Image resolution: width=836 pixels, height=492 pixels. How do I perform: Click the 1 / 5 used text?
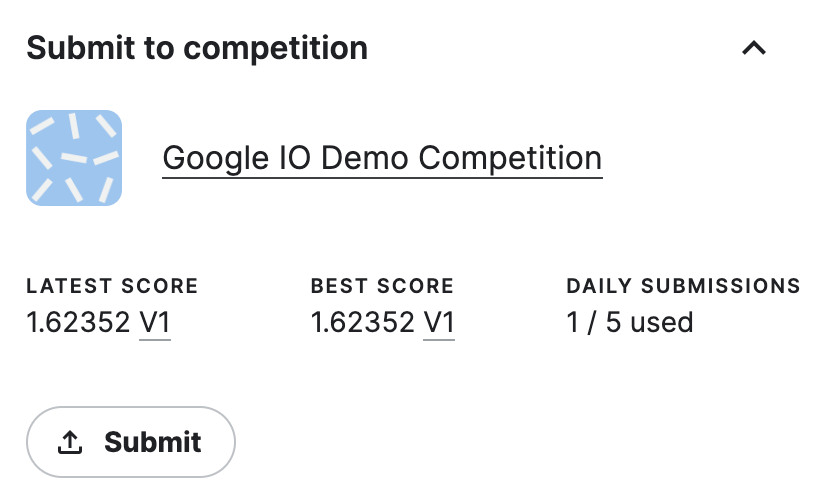629,322
